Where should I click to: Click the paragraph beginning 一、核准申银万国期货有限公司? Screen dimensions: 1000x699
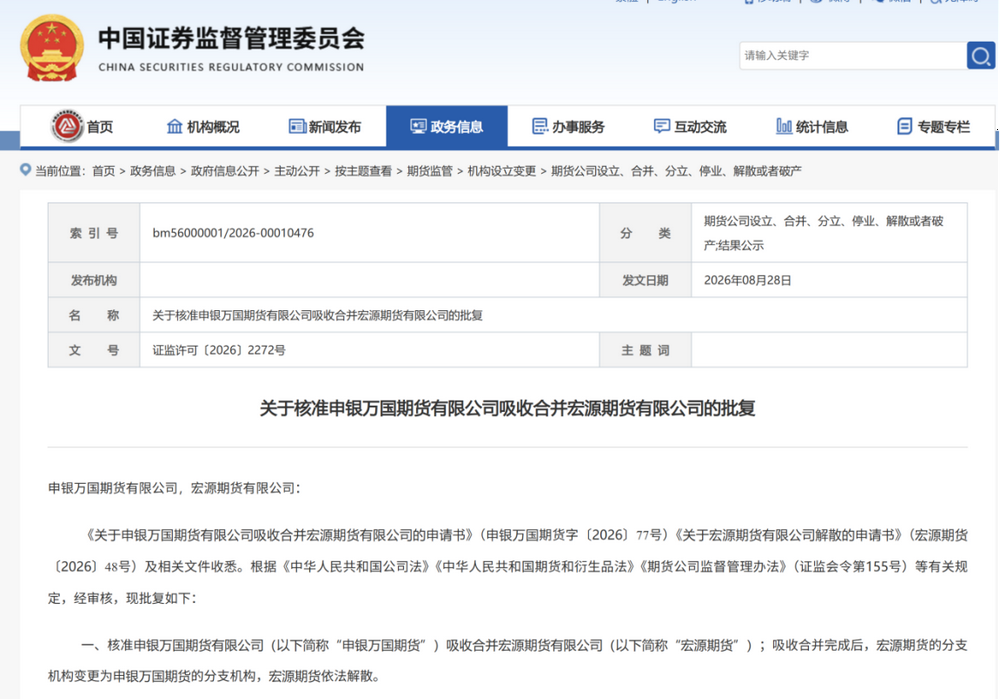pyautogui.click(x=508, y=661)
